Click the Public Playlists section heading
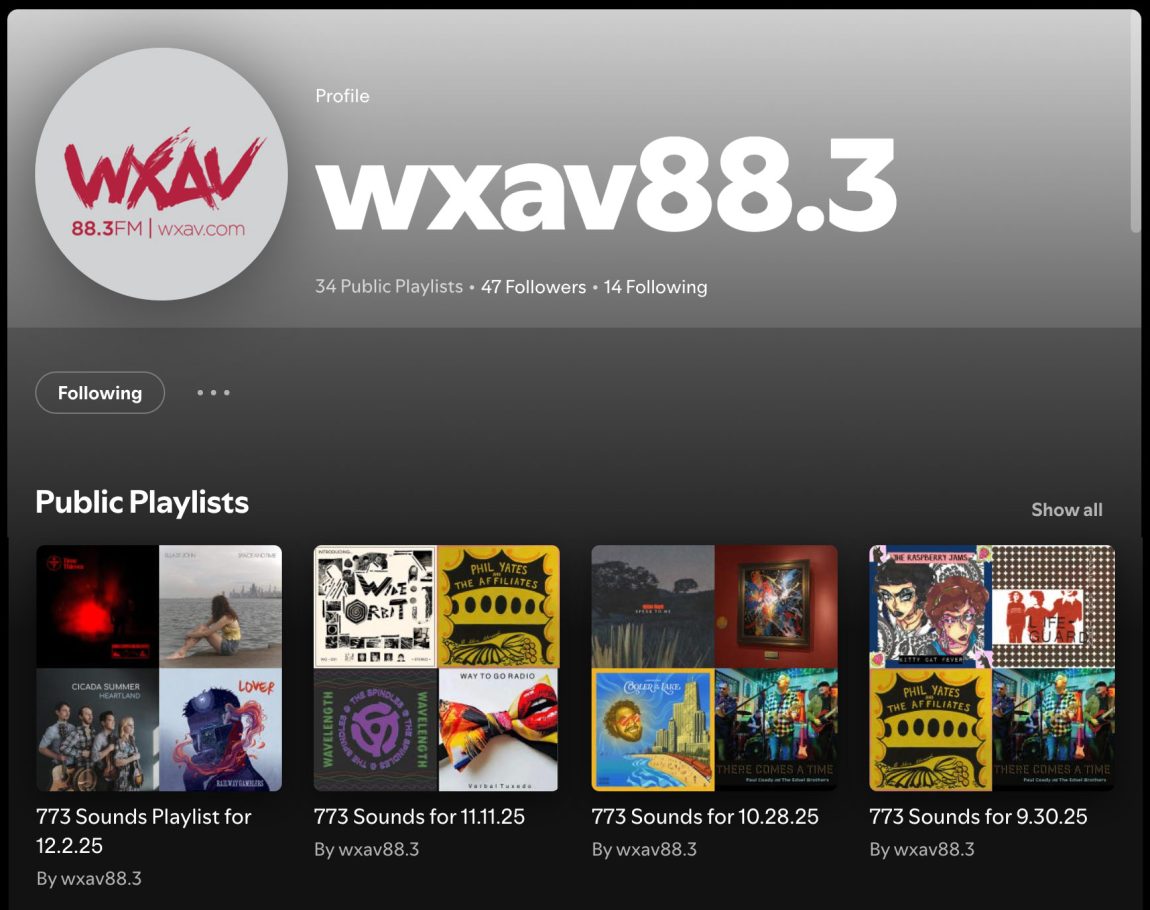The height and width of the screenshot is (910, 1150). [142, 503]
